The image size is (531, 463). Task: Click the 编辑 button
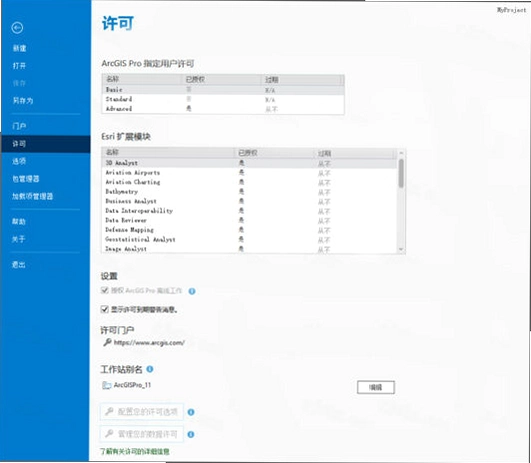tap(376, 387)
